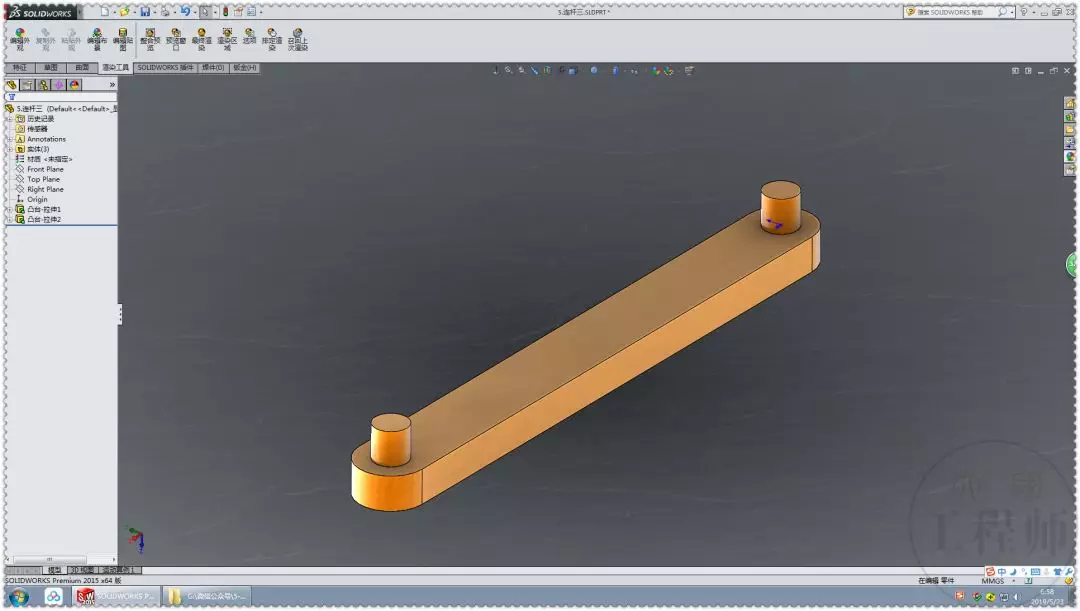Switch to the 草图 ribbon tab

[51, 68]
